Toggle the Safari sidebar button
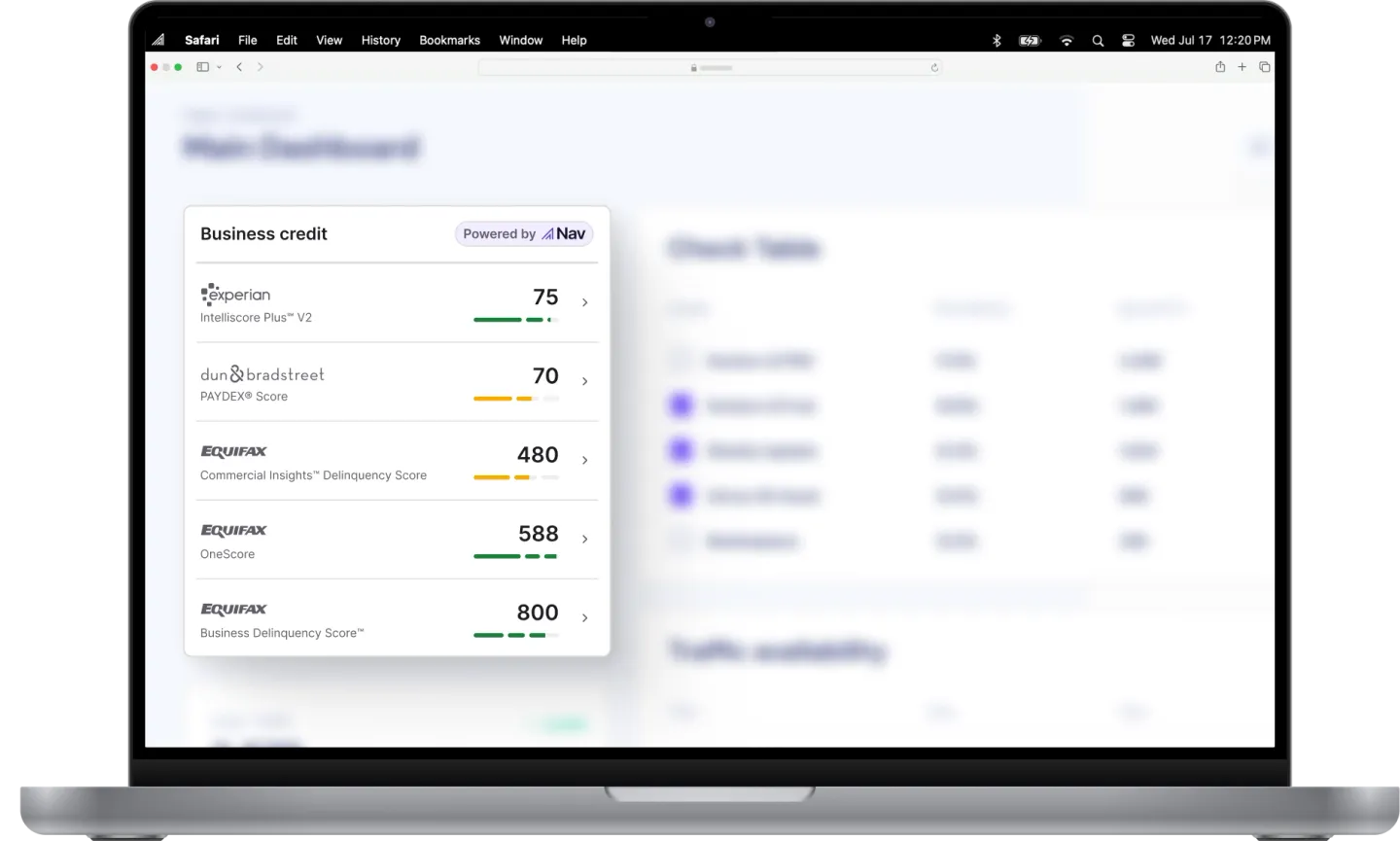This screenshot has width=1400, height=841. click(203, 67)
